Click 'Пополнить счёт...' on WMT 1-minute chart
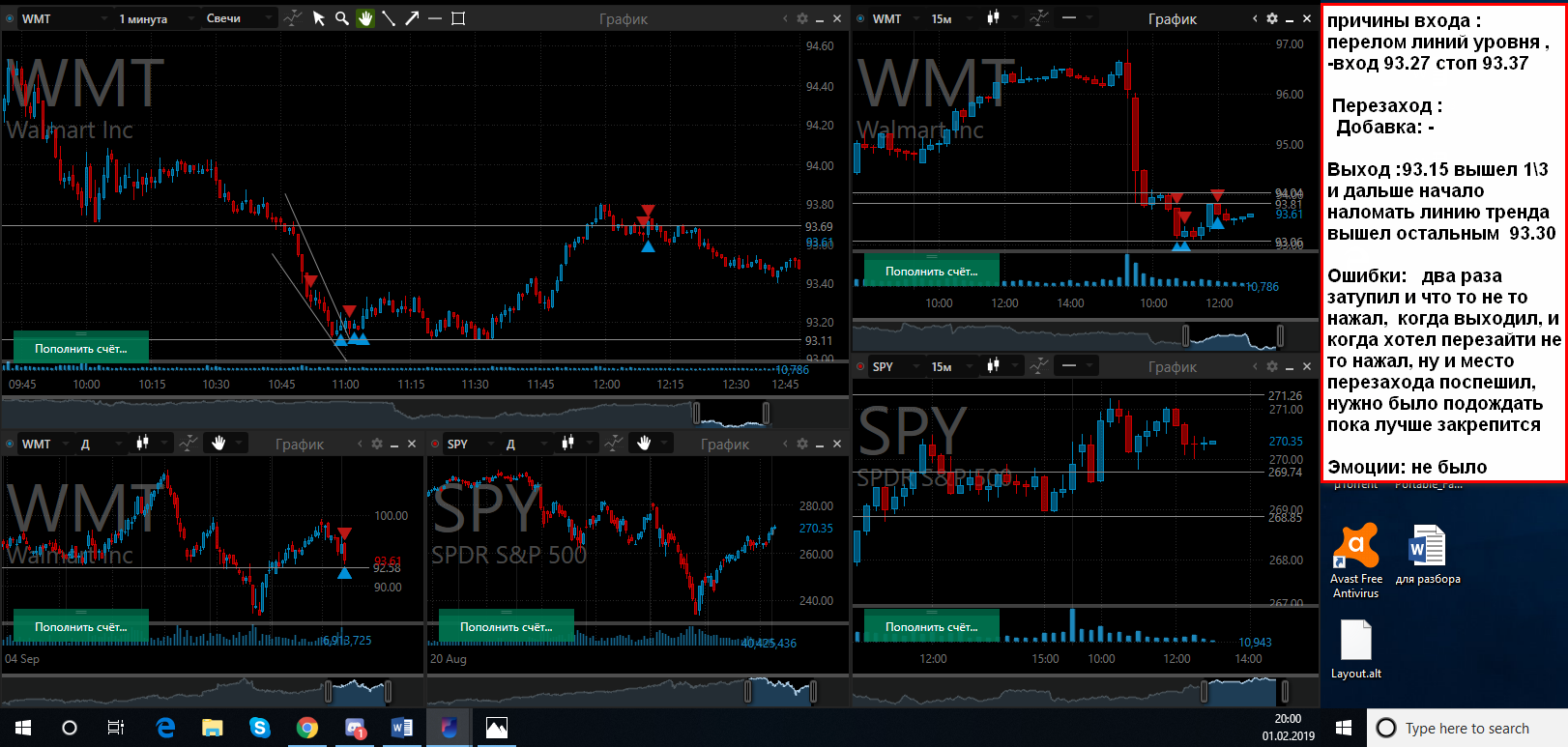The image size is (1568, 747). point(81,348)
